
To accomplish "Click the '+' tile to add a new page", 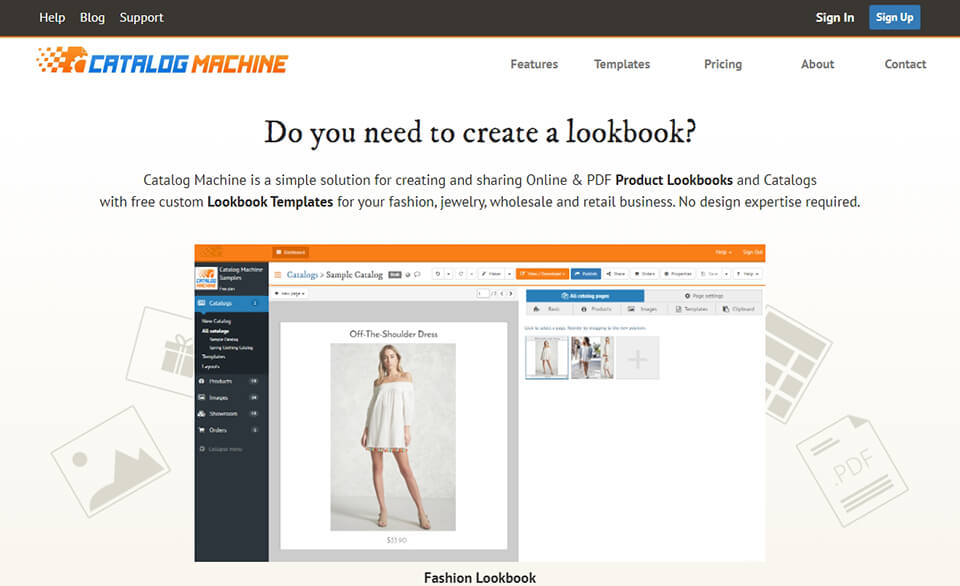I will [637, 358].
